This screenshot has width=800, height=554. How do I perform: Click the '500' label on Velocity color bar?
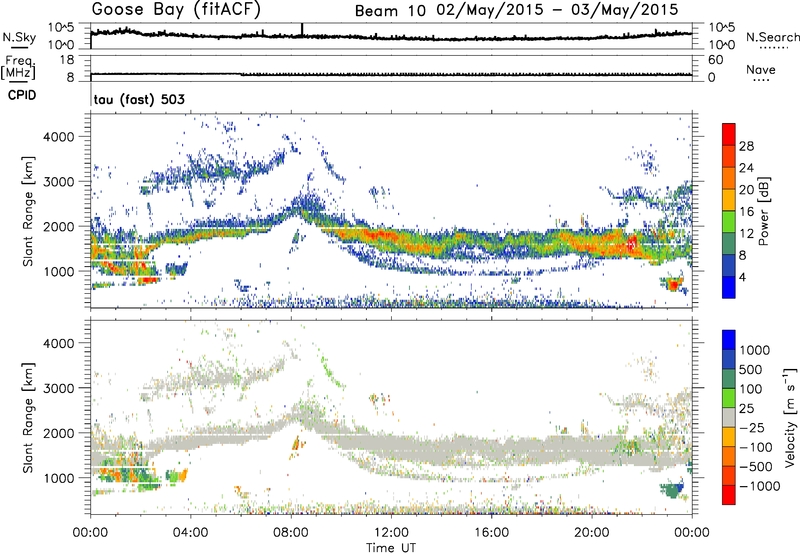pos(751,370)
